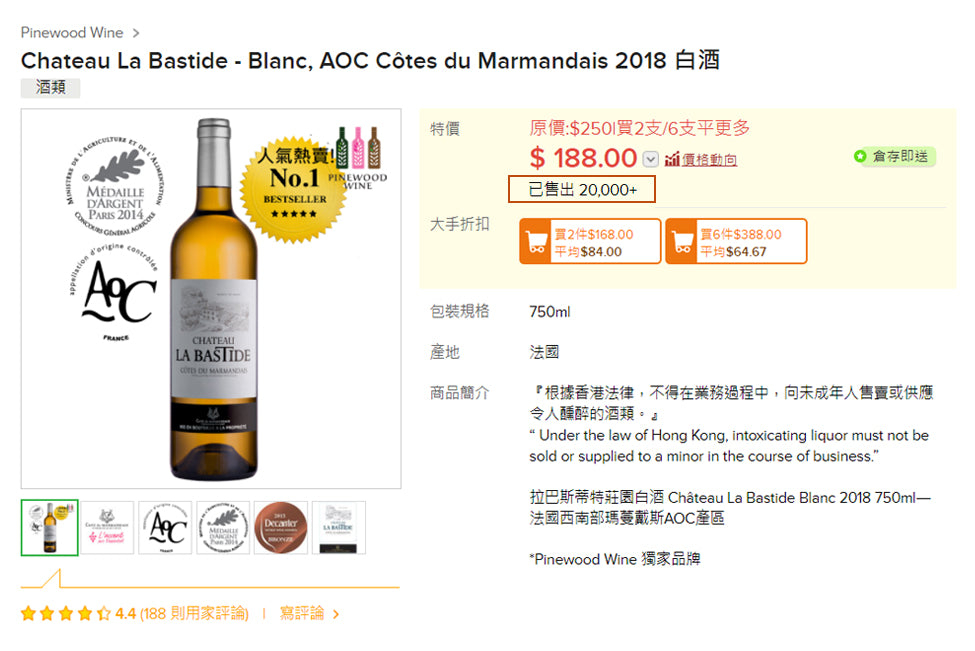Select the first wine bottle thumbnail
This screenshot has width=975, height=651.
[50, 527]
